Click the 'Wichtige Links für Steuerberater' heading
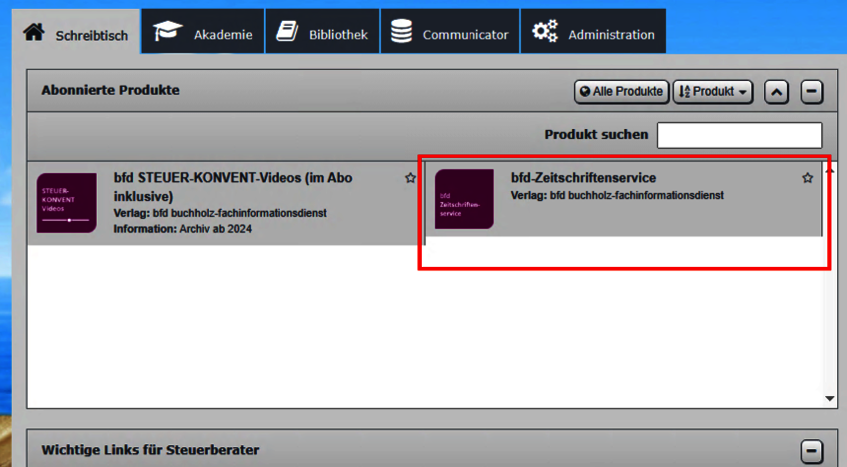The width and height of the screenshot is (847, 467). tap(150, 450)
